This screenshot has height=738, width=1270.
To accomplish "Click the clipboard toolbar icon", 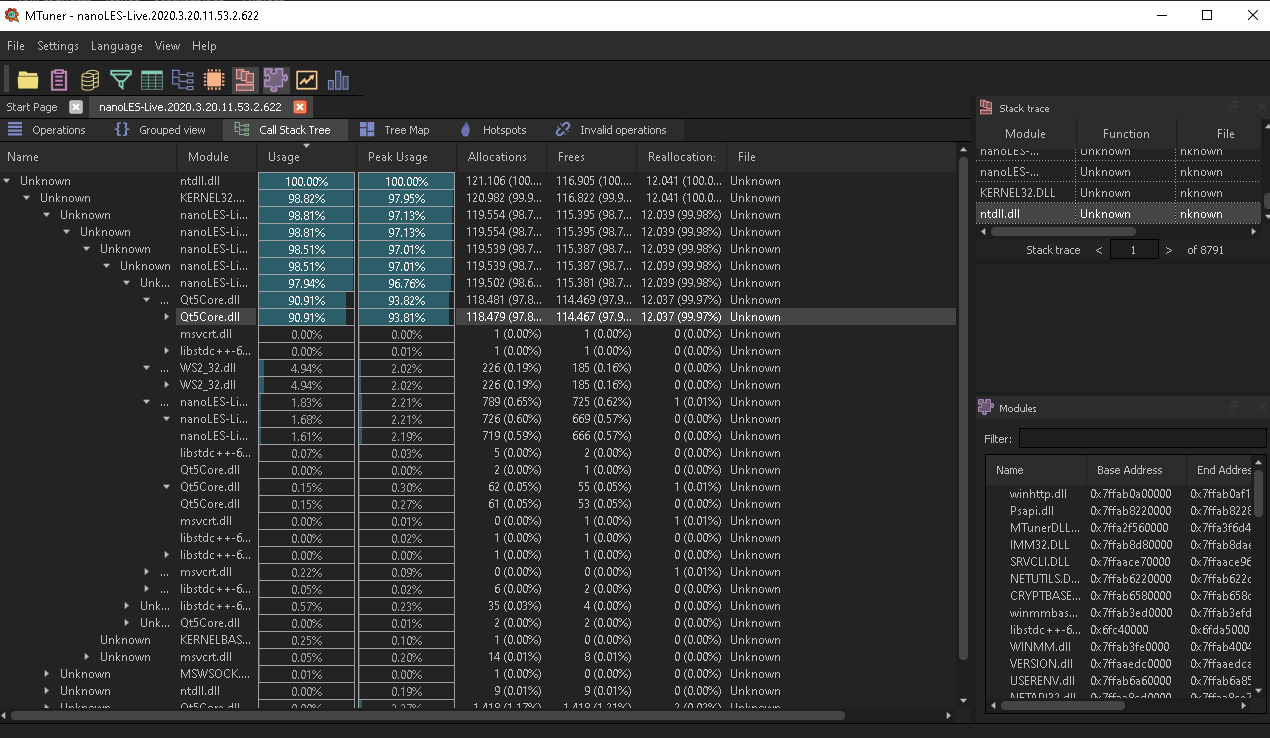I will (x=58, y=79).
